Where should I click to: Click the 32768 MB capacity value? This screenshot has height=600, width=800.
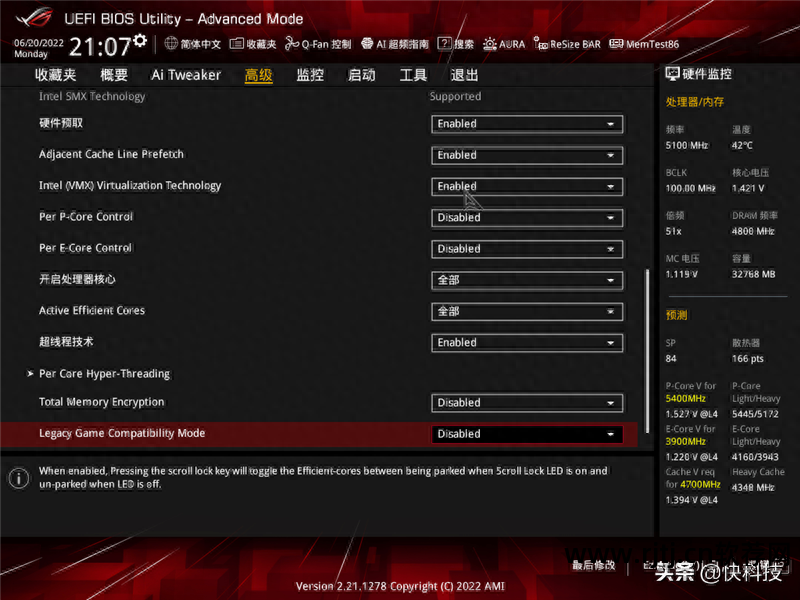click(x=754, y=274)
